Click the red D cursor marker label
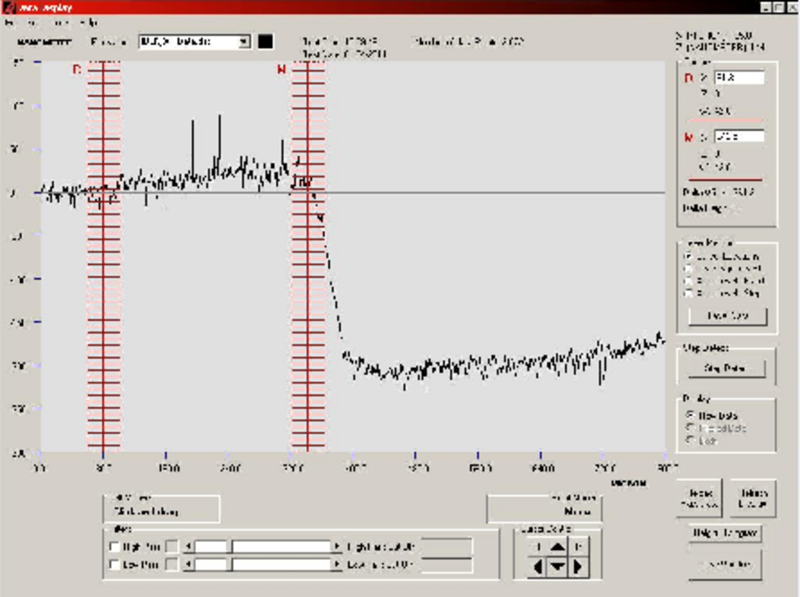 (x=77, y=70)
